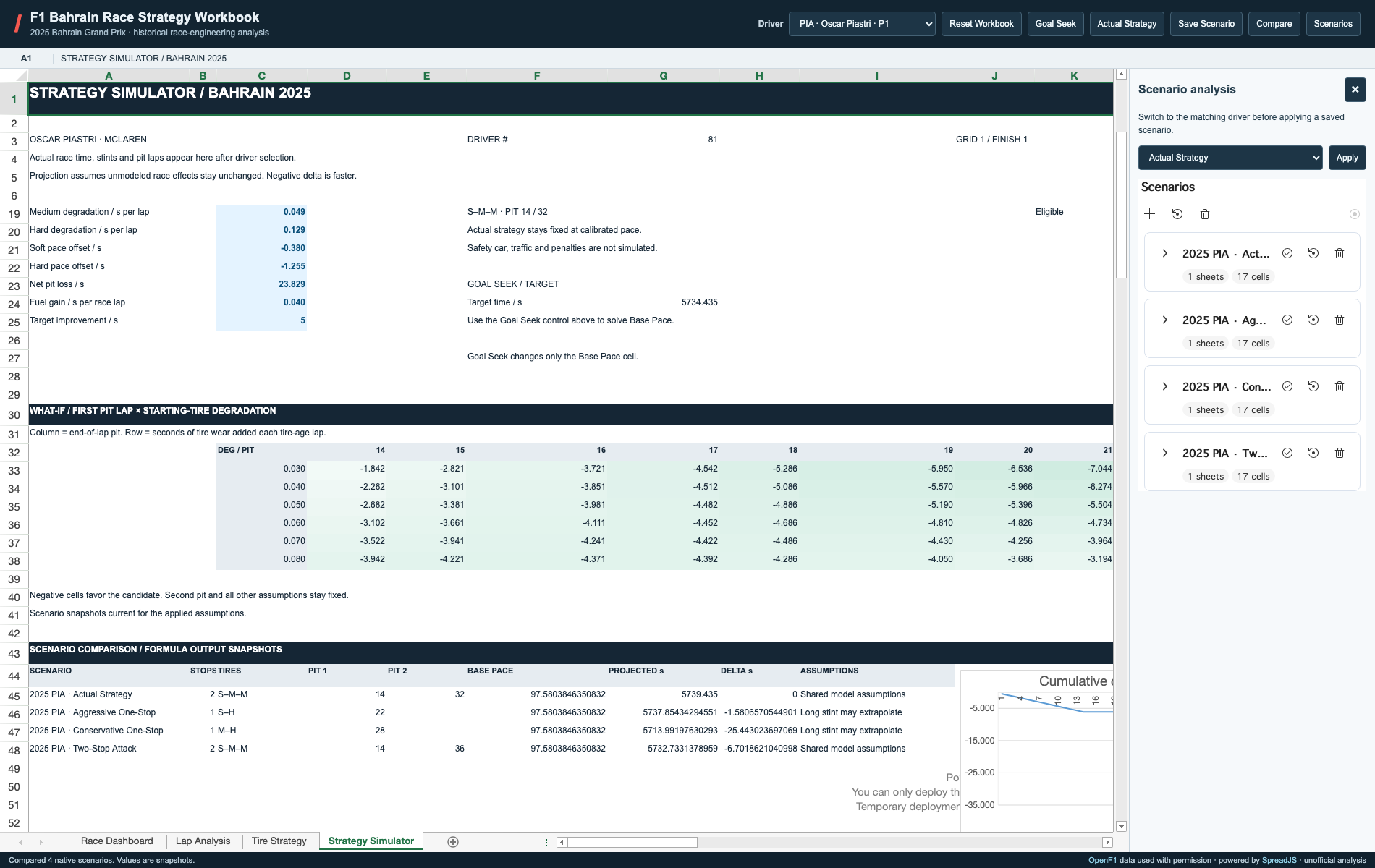
Task: Add a new scenario with plus icon
Action: coord(1149,214)
